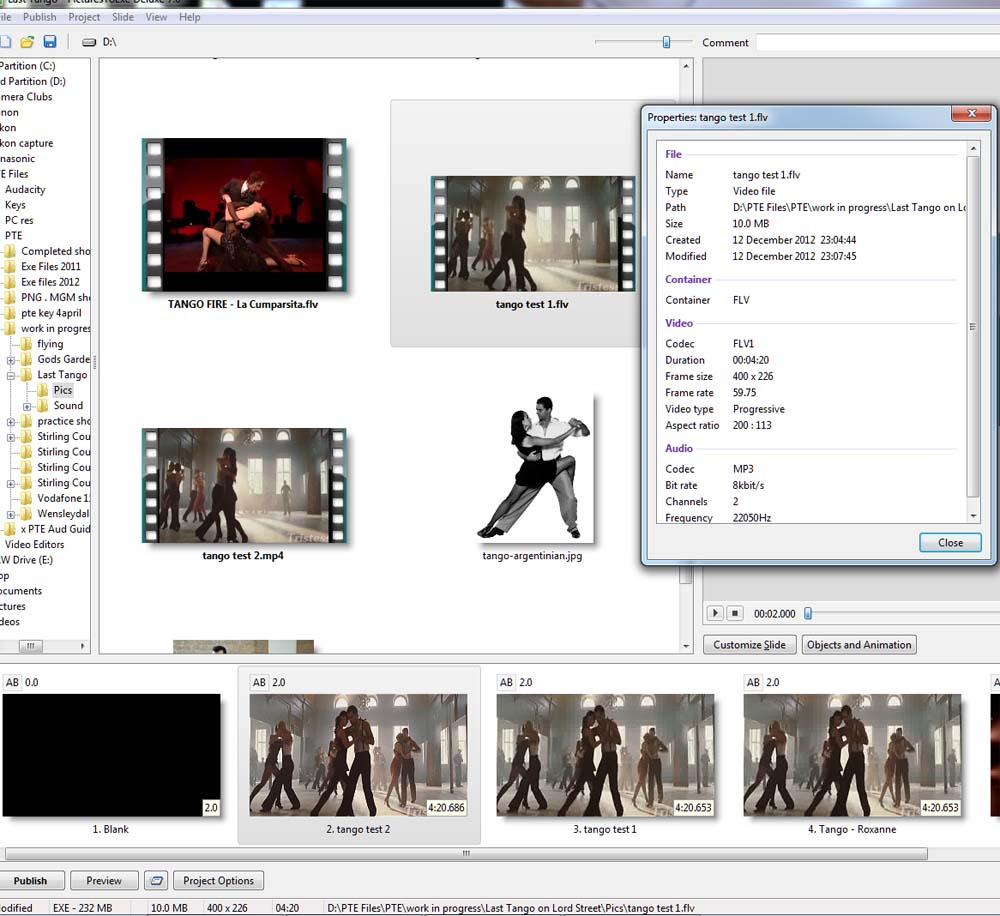
Task: Click the EXE - 232 MB status bar entry
Action: coord(82,908)
